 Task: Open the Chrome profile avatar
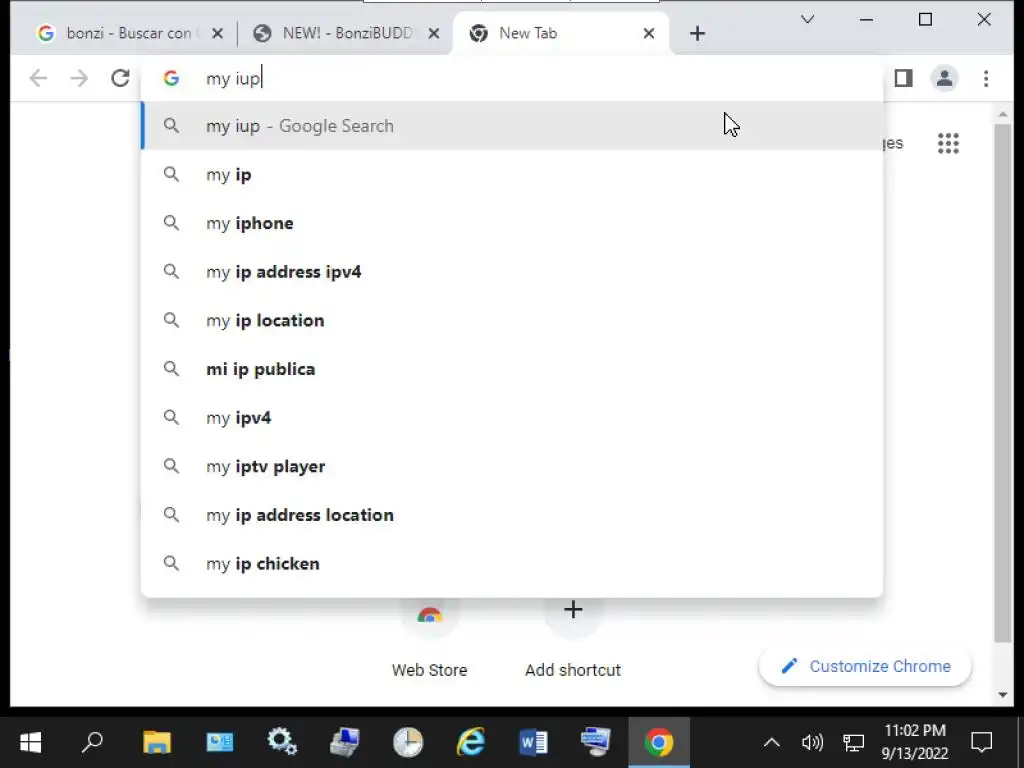[944, 78]
